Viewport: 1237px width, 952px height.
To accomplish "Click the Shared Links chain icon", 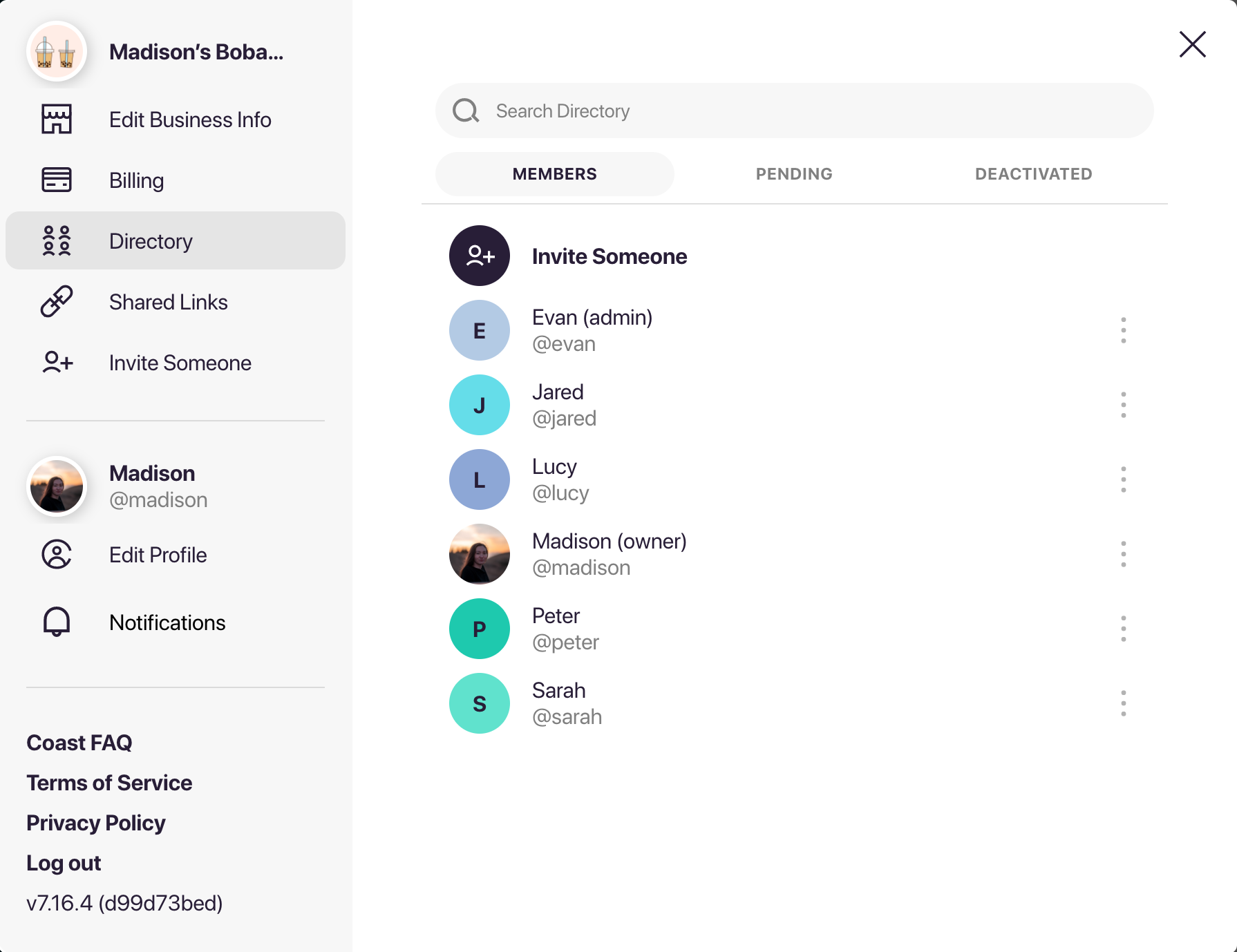I will point(57,301).
